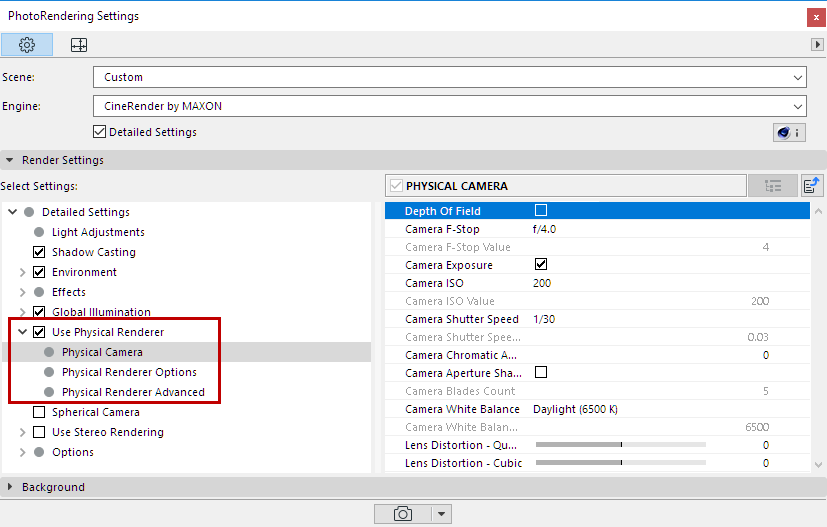Screen dimensions: 827x527
Task: Expand the Use Stereo Rendering node
Action: [22, 432]
